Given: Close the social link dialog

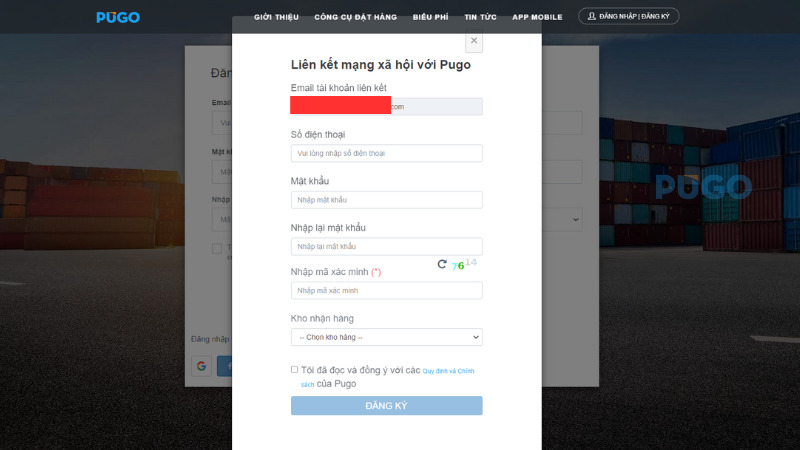Looking at the screenshot, I should [x=474, y=41].
